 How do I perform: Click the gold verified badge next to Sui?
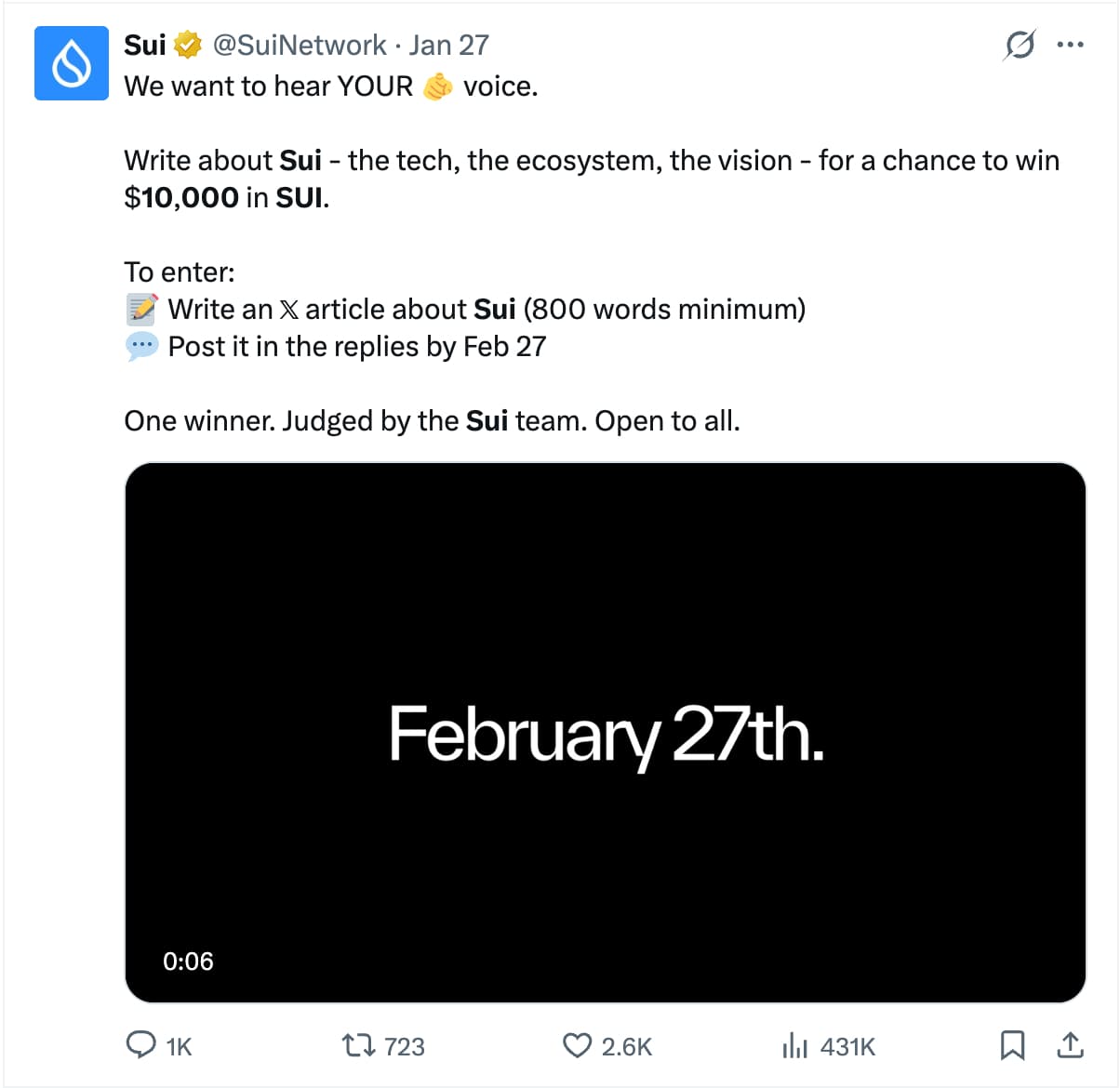(186, 43)
